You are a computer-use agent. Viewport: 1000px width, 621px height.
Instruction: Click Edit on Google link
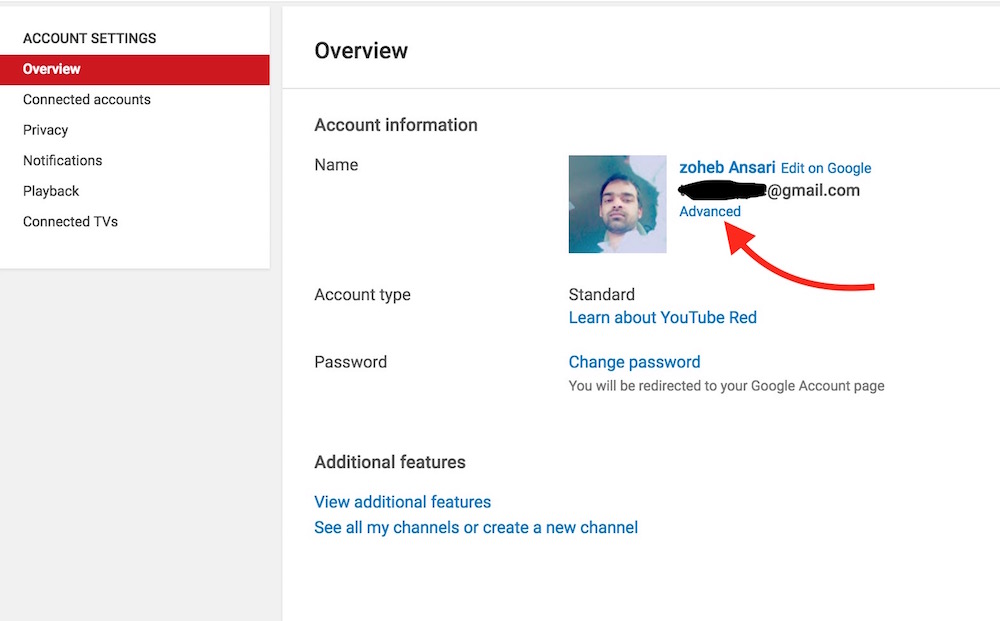pyautogui.click(x=826, y=169)
